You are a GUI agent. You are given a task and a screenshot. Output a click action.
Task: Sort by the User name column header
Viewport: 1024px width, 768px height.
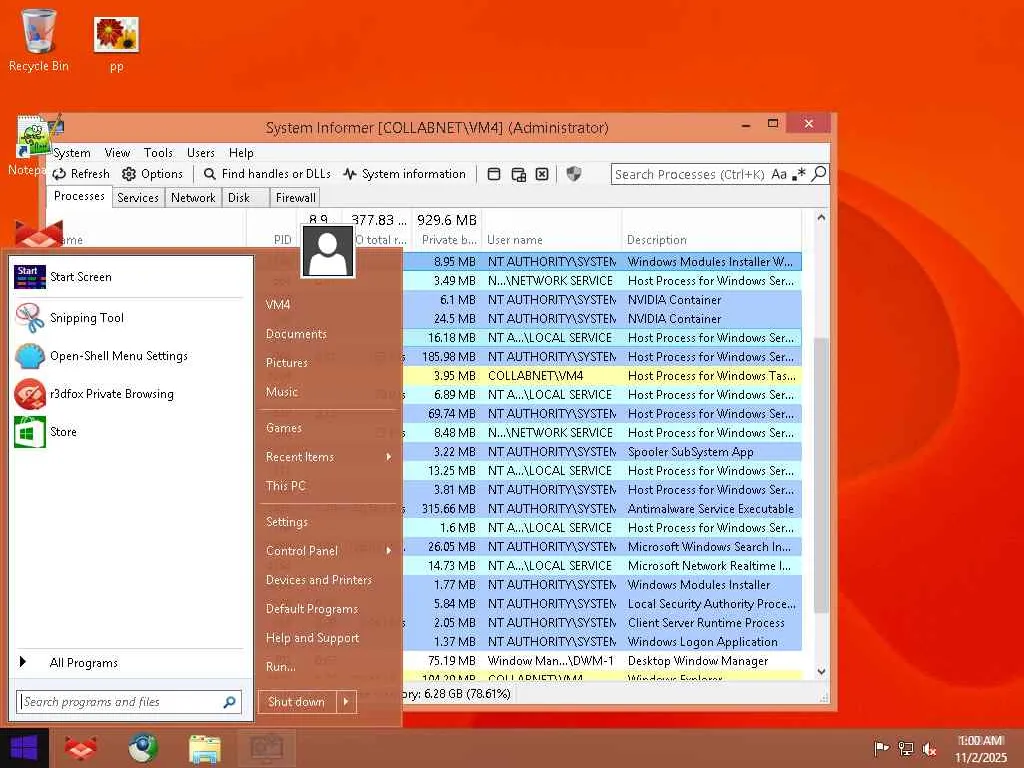pyautogui.click(x=552, y=240)
